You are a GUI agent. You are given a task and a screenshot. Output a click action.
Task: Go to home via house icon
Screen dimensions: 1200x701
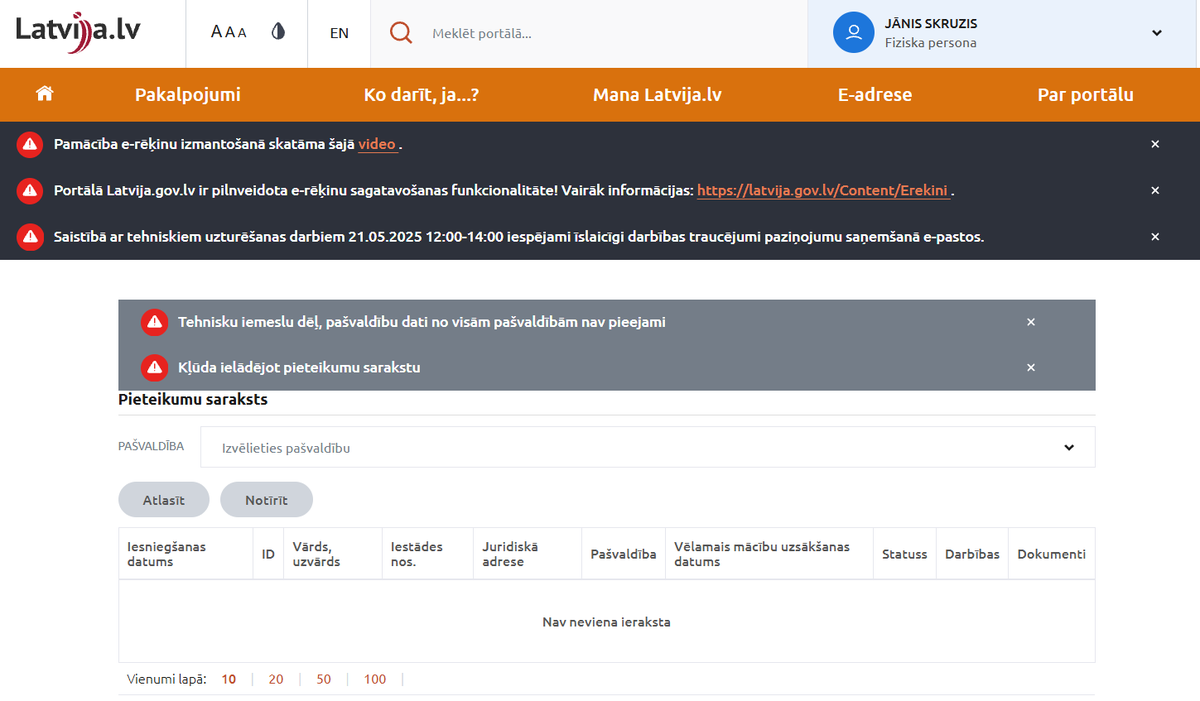click(44, 94)
